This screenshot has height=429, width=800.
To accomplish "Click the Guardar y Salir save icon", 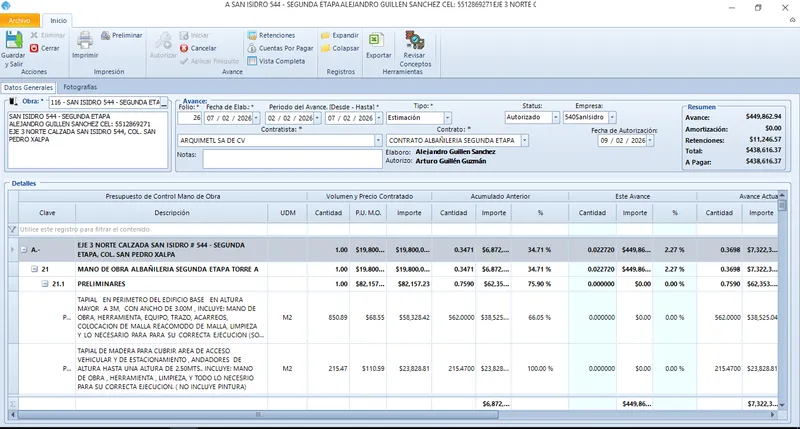I will pos(14,40).
